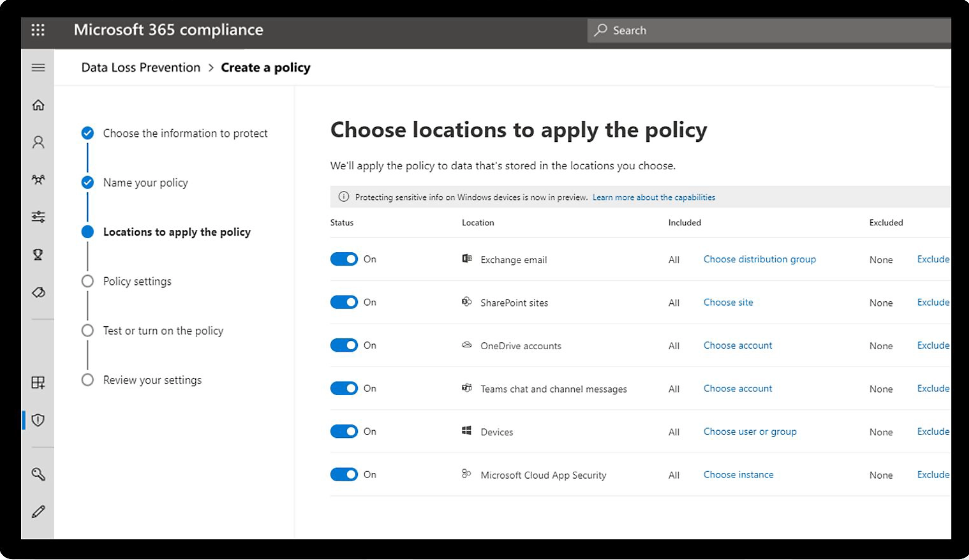
Task: Click the Microsoft 365 compliance title
Action: click(168, 30)
